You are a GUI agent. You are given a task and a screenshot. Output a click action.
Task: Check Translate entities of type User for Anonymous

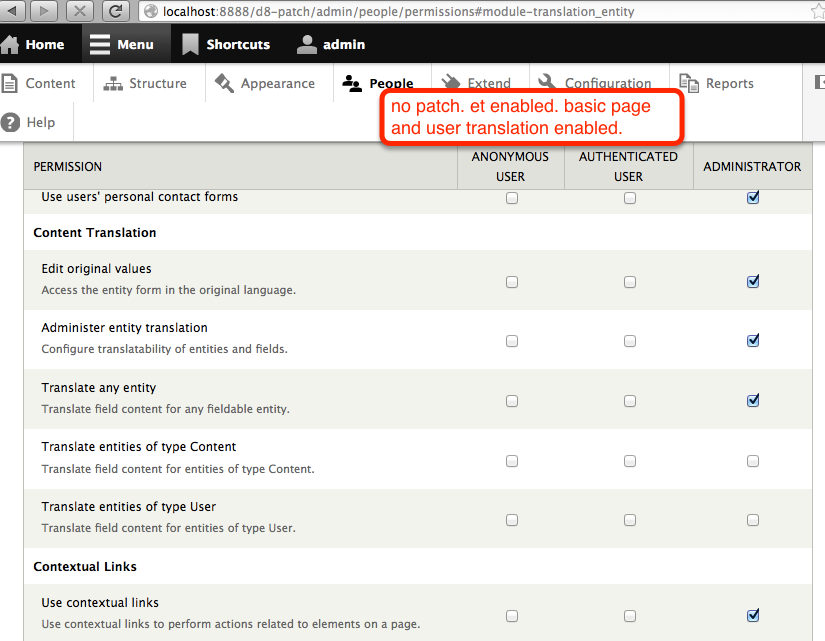pyautogui.click(x=511, y=520)
